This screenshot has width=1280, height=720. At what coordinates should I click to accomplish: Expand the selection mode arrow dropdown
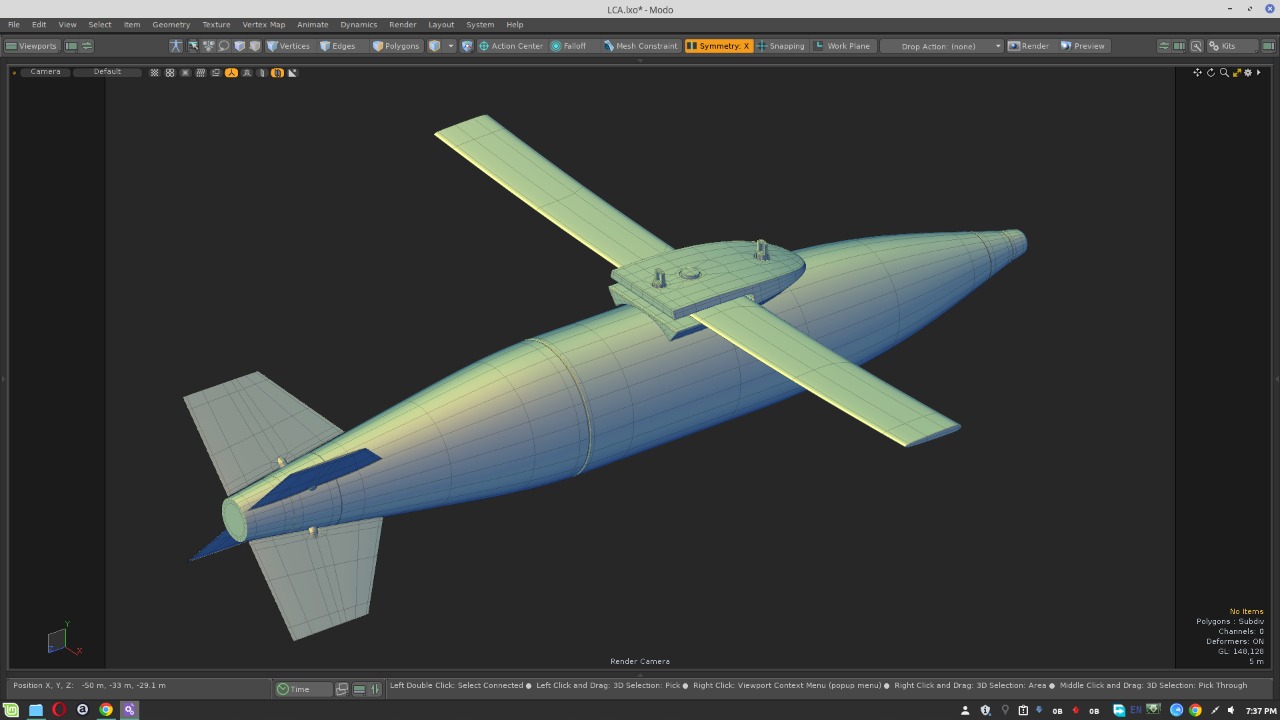point(451,46)
